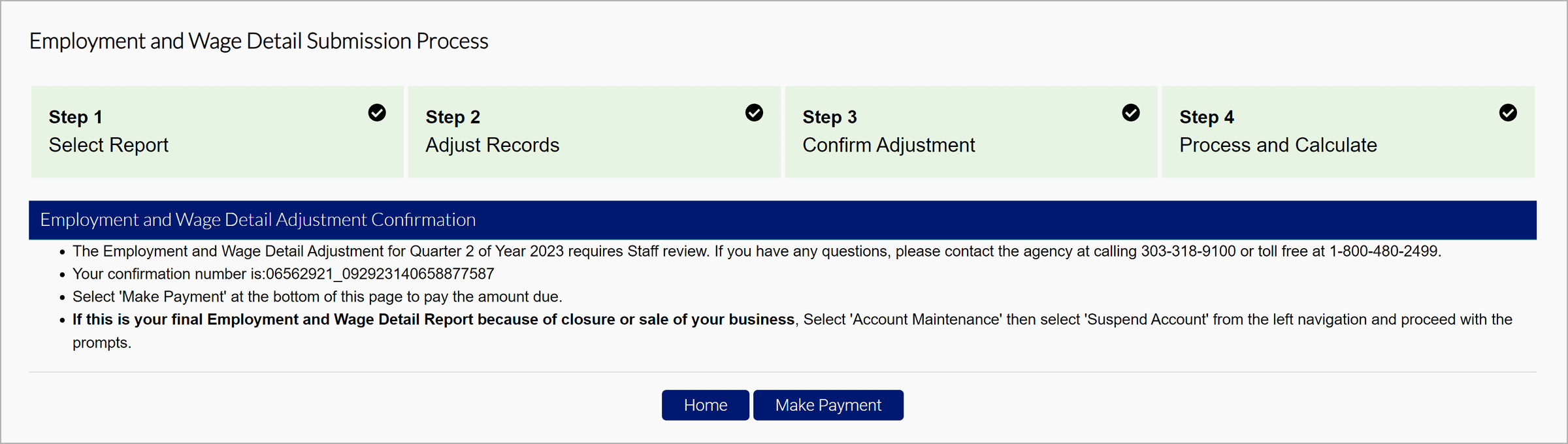Screen dimensions: 1568x444
Task: Click the 'Select Report' step label
Action: coord(108,145)
